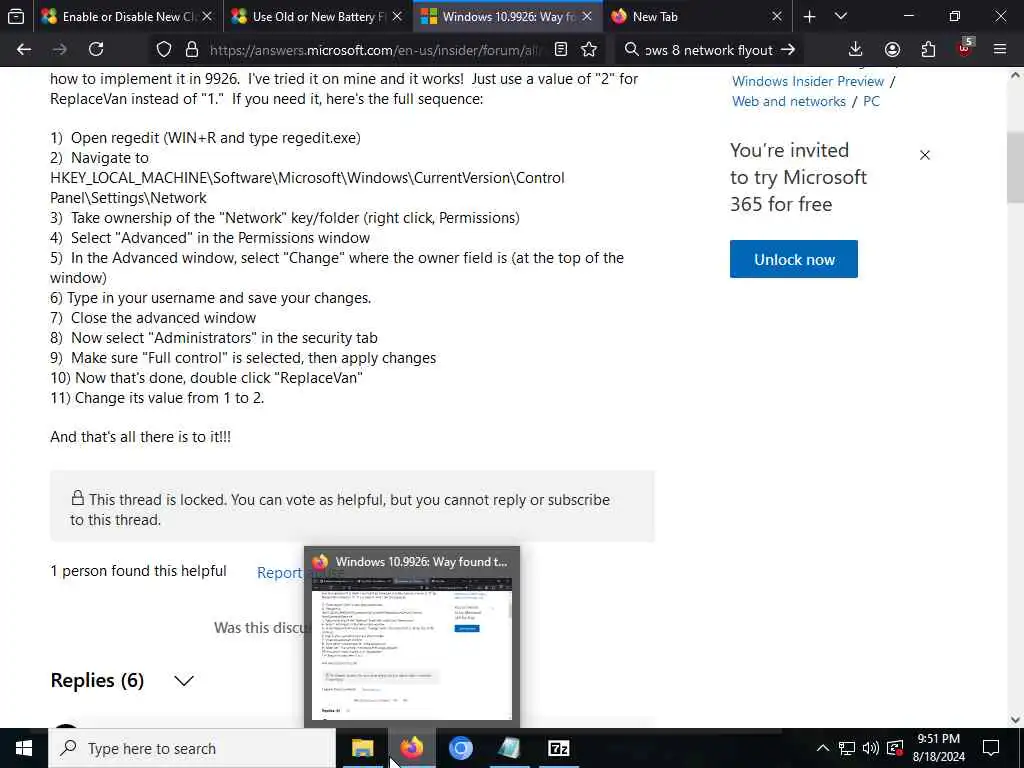This screenshot has width=1024, height=768.
Task: Expand the Replies (6) chevron
Action: [x=184, y=681]
